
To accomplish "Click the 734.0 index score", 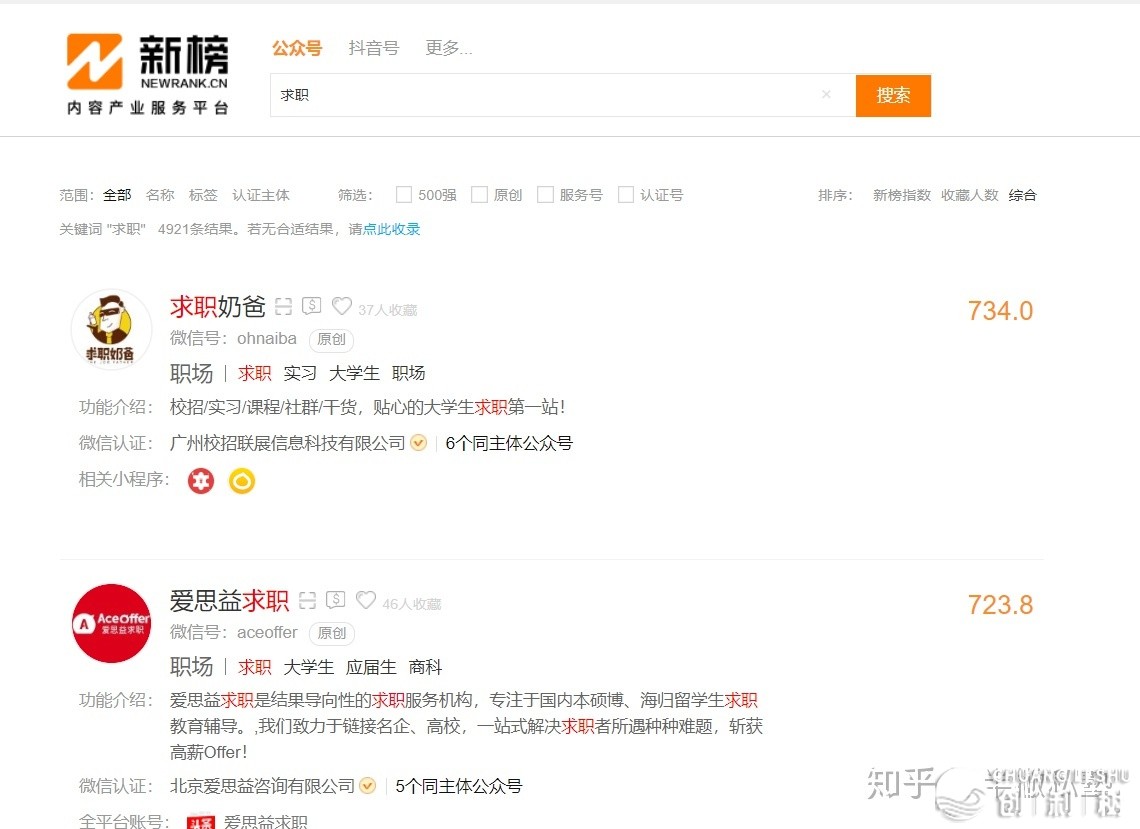I will [1000, 311].
